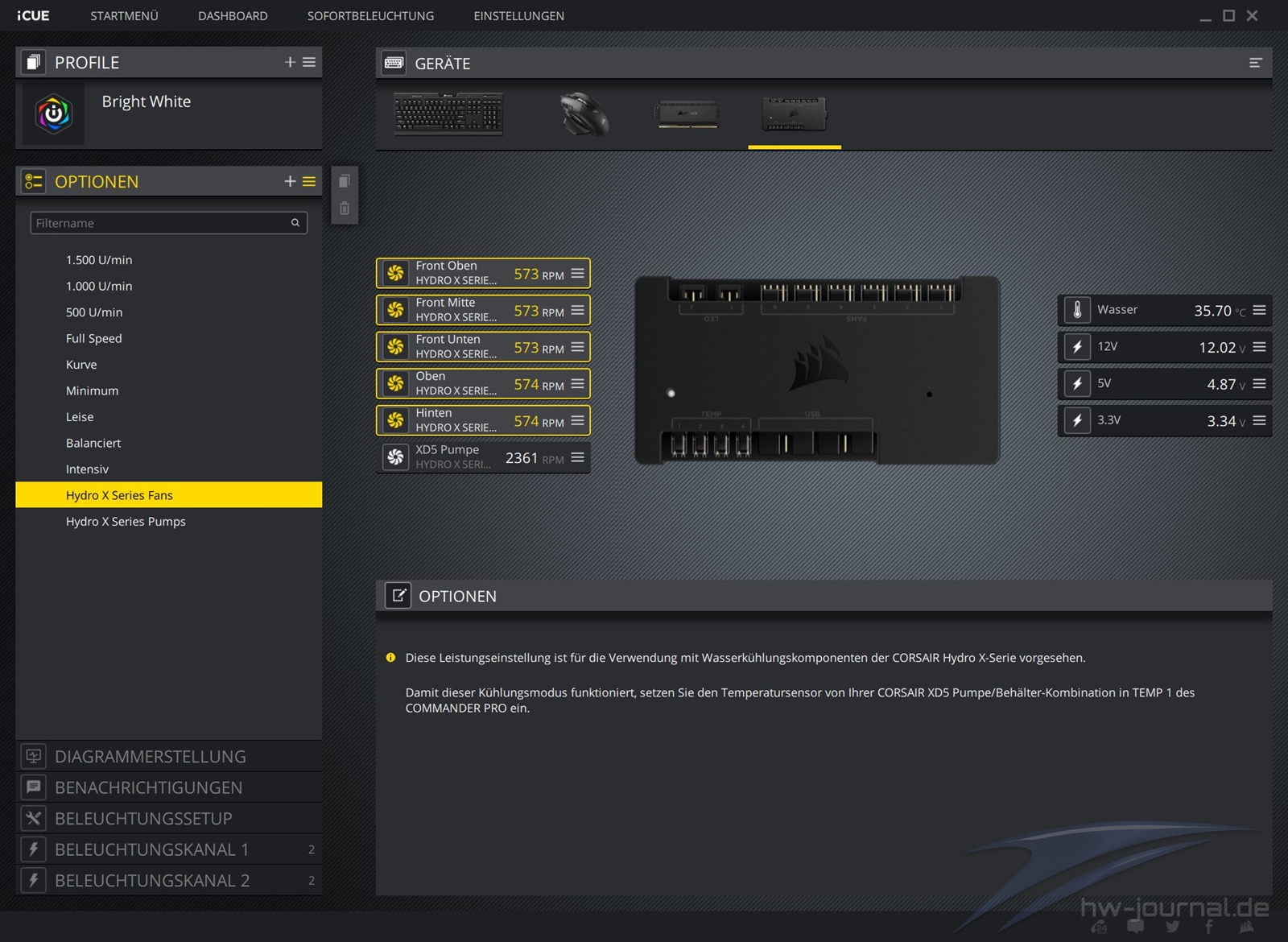Click the Wasser thermometer icon
The width and height of the screenshot is (1288, 942).
[1077, 310]
